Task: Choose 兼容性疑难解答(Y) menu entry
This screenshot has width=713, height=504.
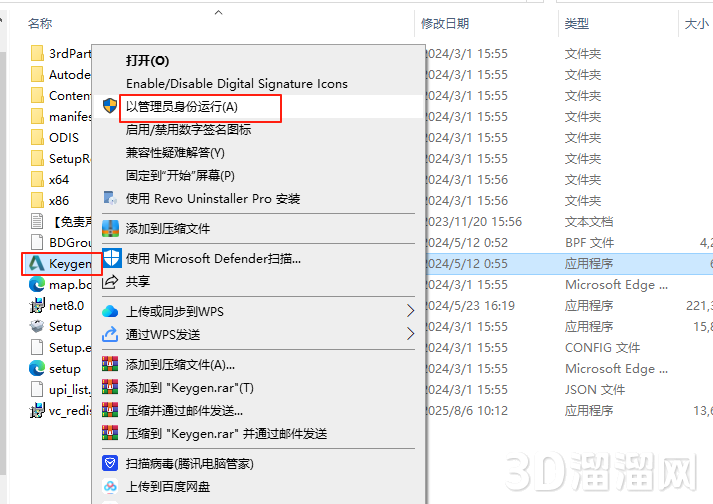Action: 175,152
